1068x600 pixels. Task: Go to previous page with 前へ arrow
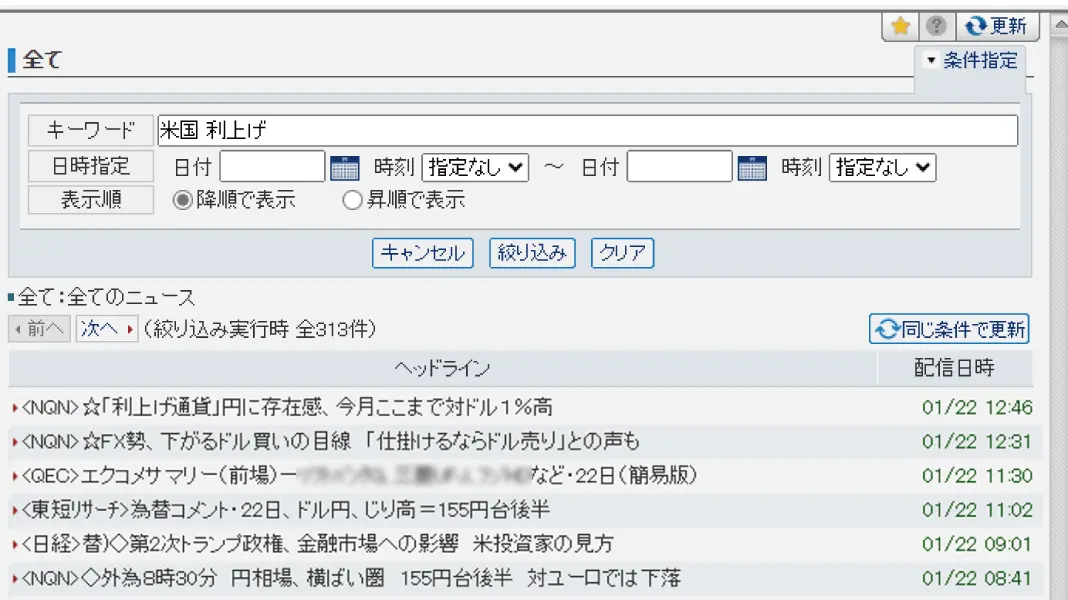(x=40, y=329)
